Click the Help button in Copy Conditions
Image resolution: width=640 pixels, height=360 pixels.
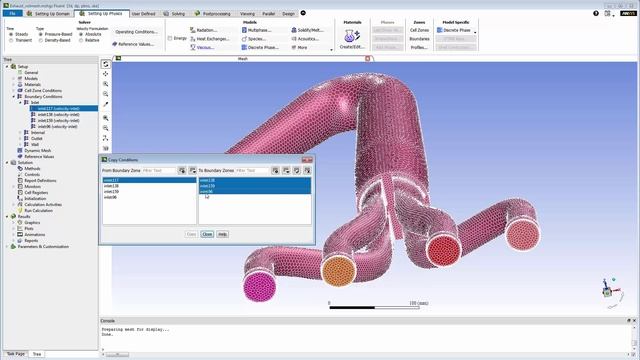tap(222, 234)
